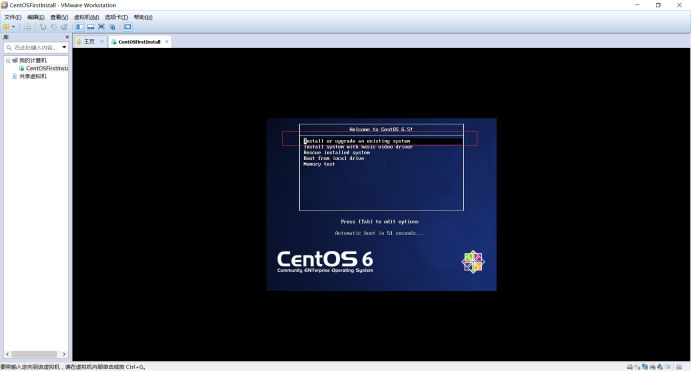Close the CentOSFirstInstall tab
Image resolution: width=692 pixels, height=371 pixels.
pyautogui.click(x=166, y=41)
